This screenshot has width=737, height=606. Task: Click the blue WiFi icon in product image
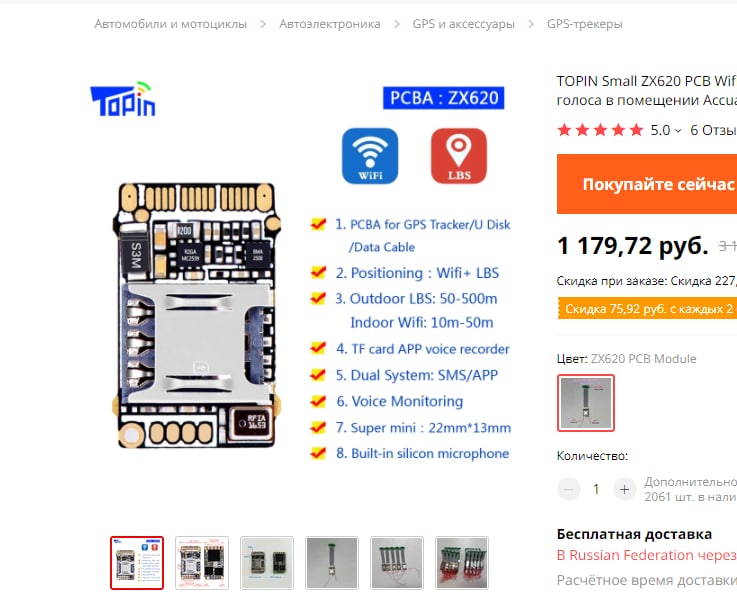point(370,156)
